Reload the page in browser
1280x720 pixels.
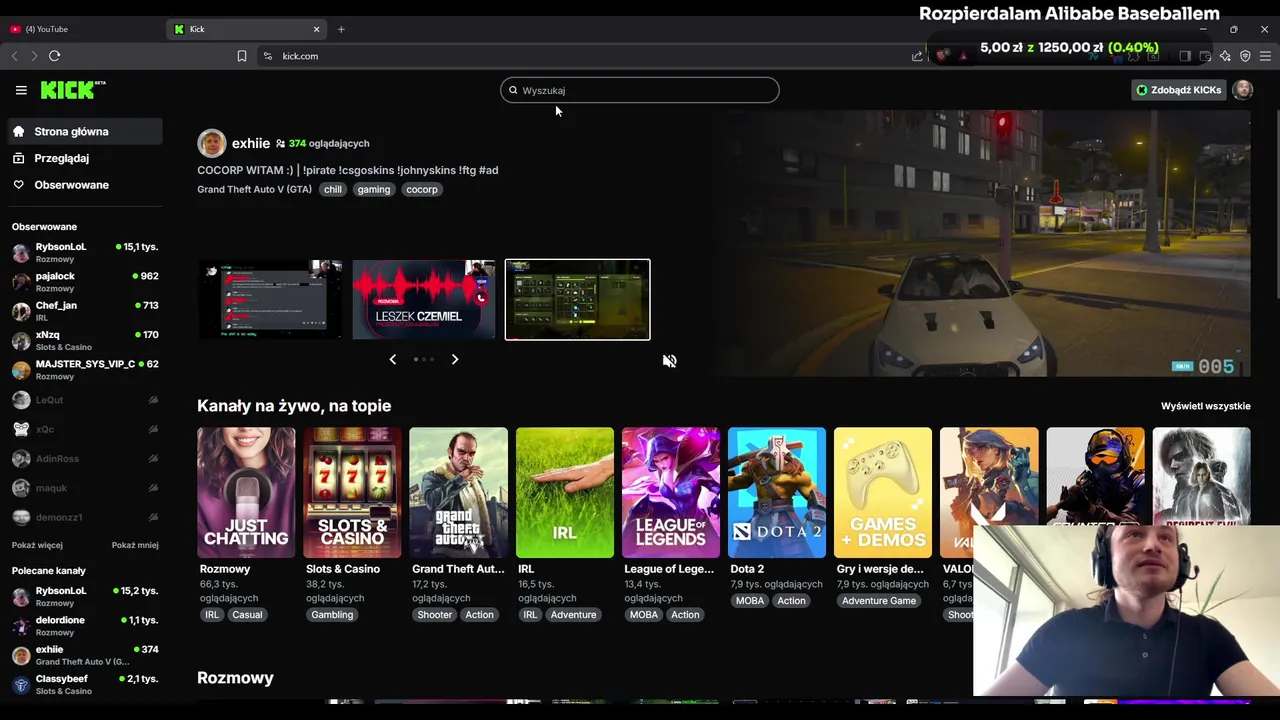coord(54,56)
